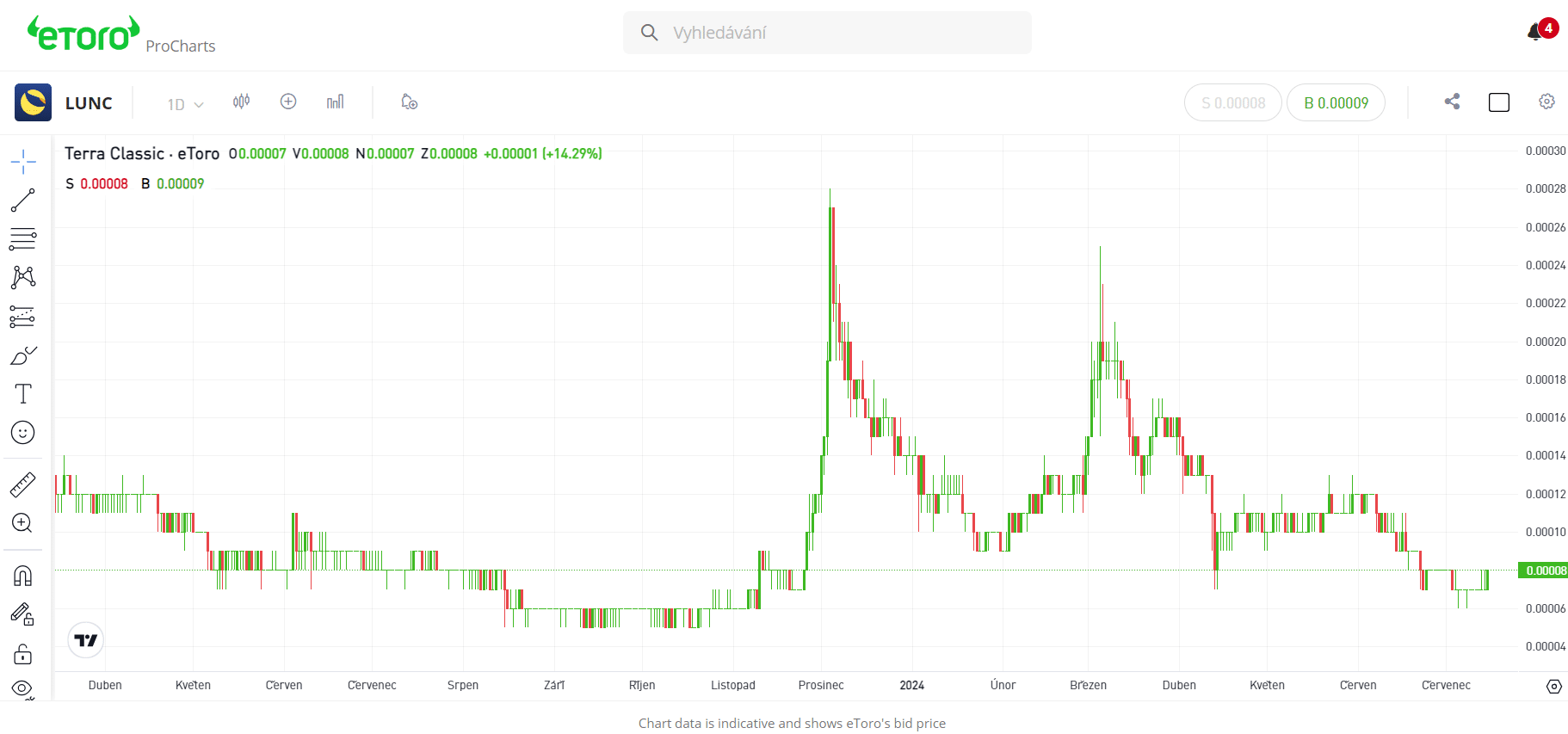The width and height of the screenshot is (1568, 734).
Task: Click the chart data disclaimer text
Action: click(792, 723)
